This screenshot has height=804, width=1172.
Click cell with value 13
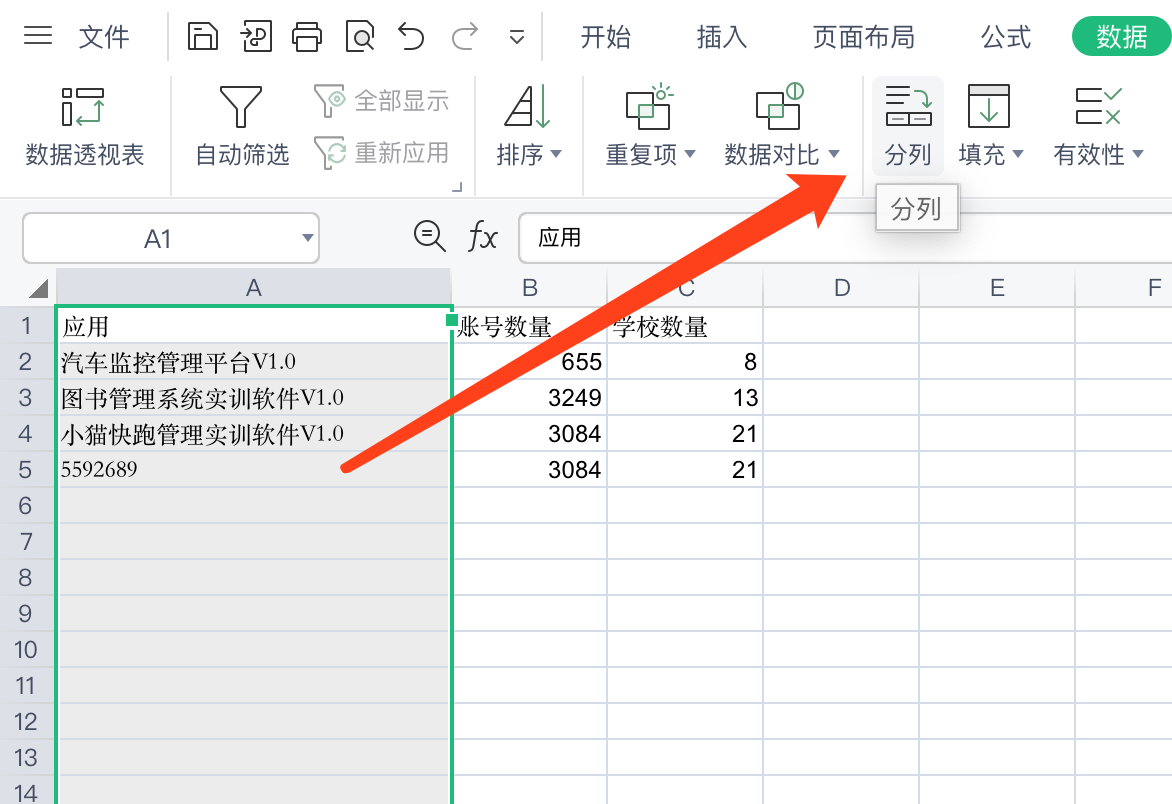pos(685,398)
